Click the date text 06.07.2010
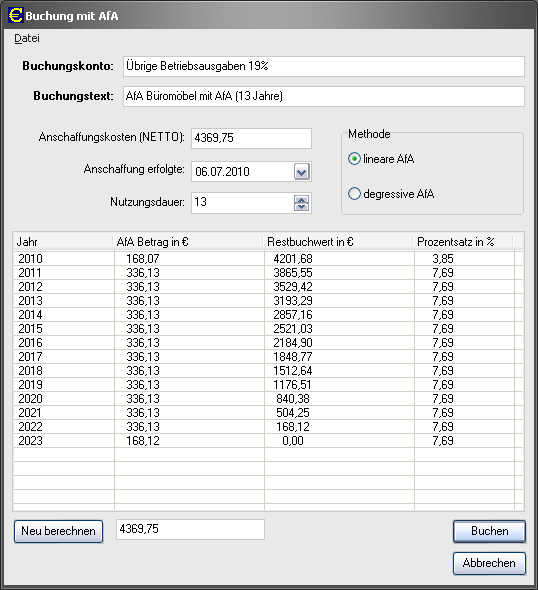 coord(222,172)
